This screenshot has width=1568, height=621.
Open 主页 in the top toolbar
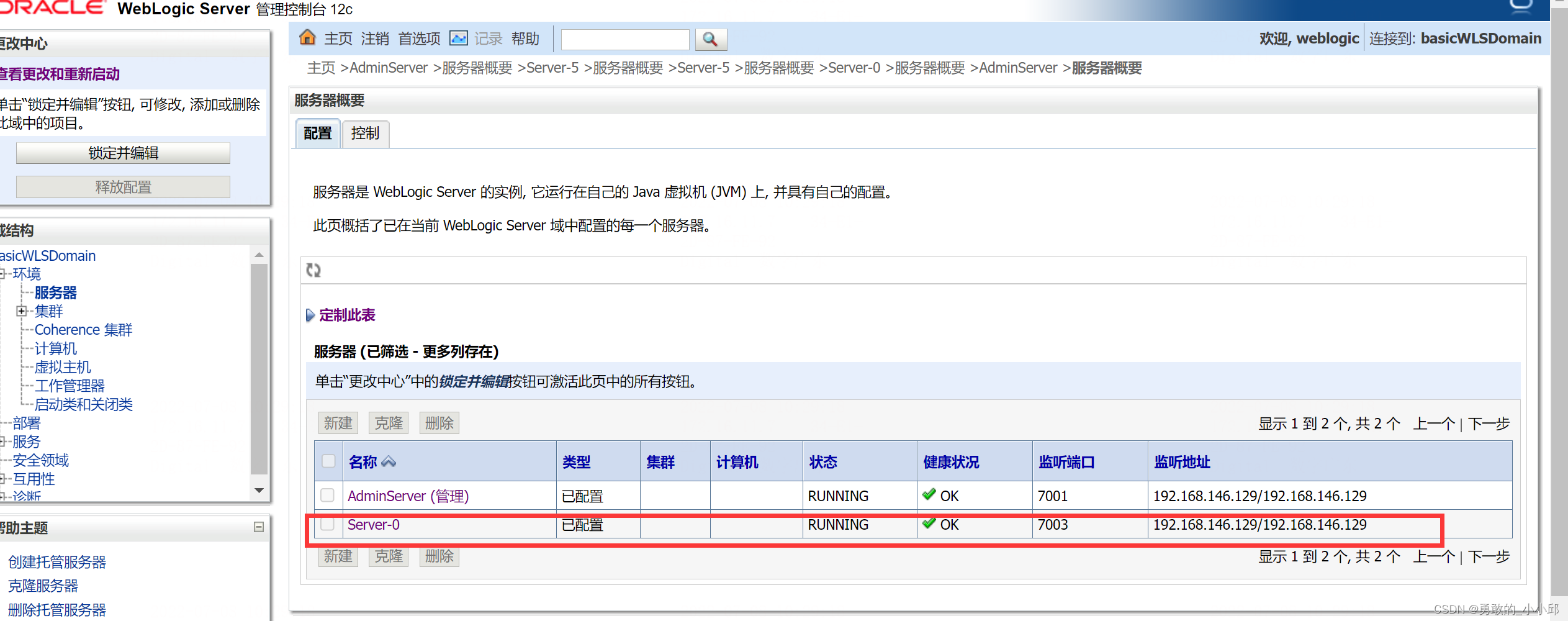(338, 39)
